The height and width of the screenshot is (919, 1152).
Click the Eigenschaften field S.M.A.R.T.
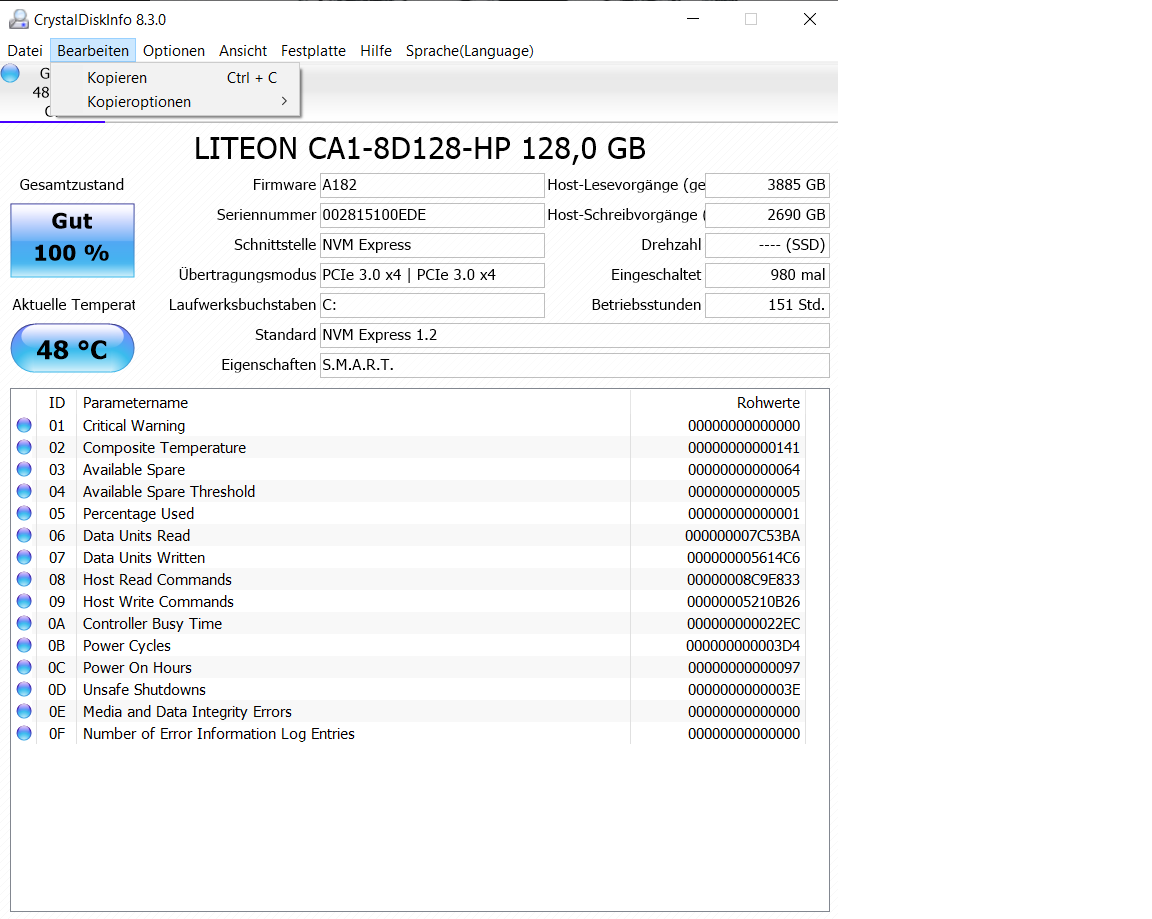(575, 365)
